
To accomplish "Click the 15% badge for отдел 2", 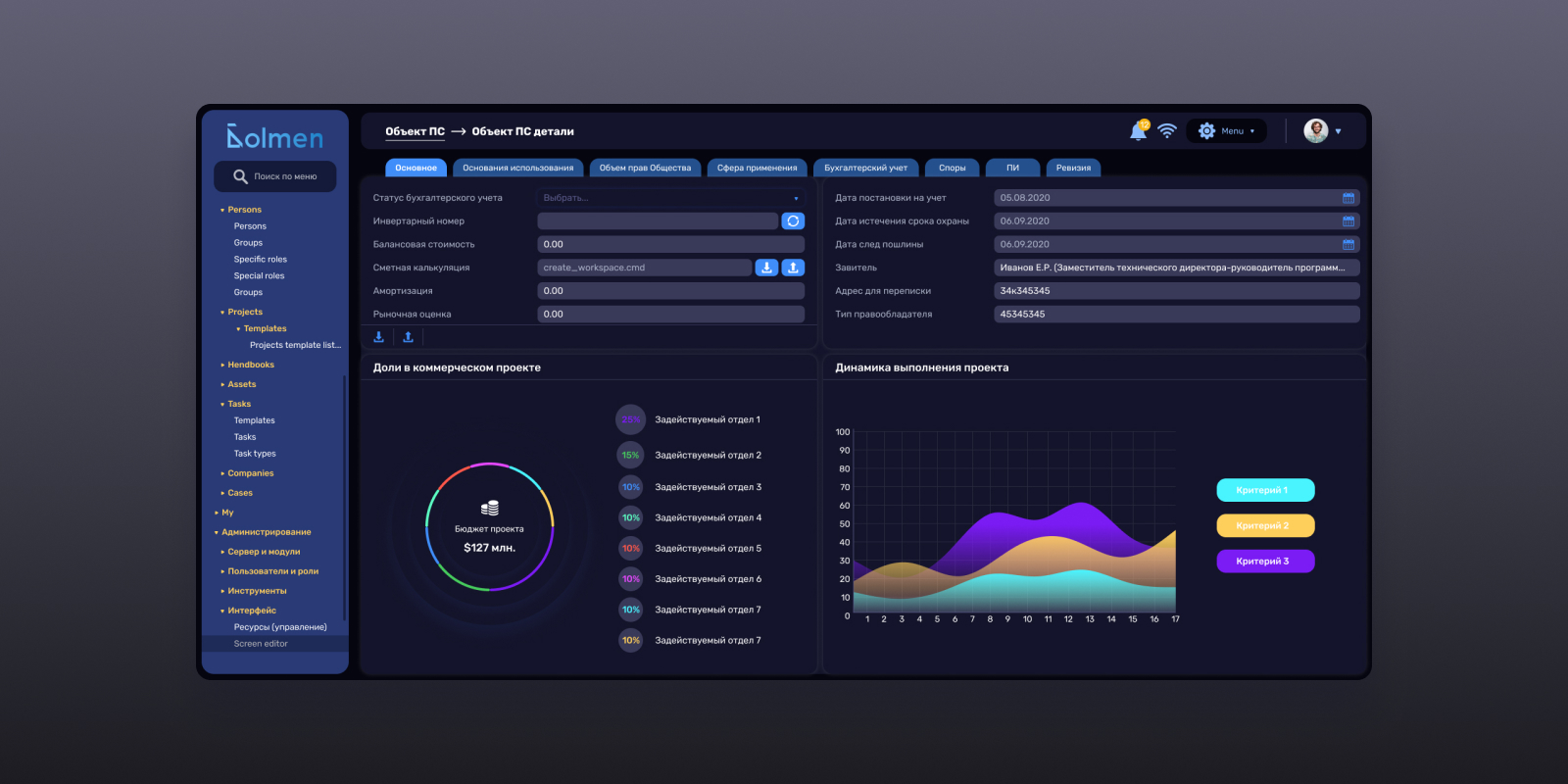I will coord(631,455).
